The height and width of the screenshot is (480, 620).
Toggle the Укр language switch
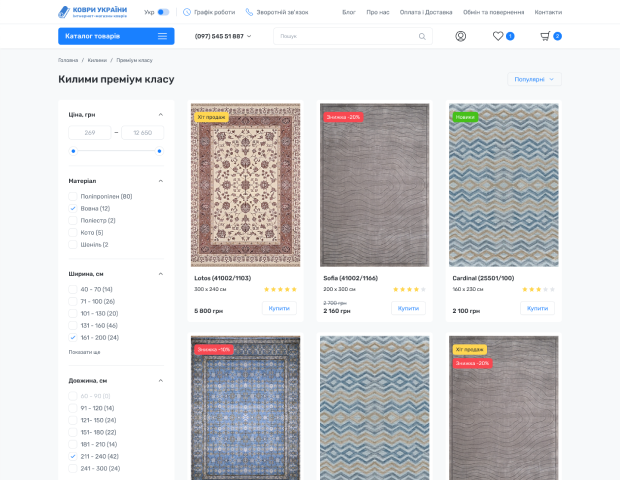163,12
